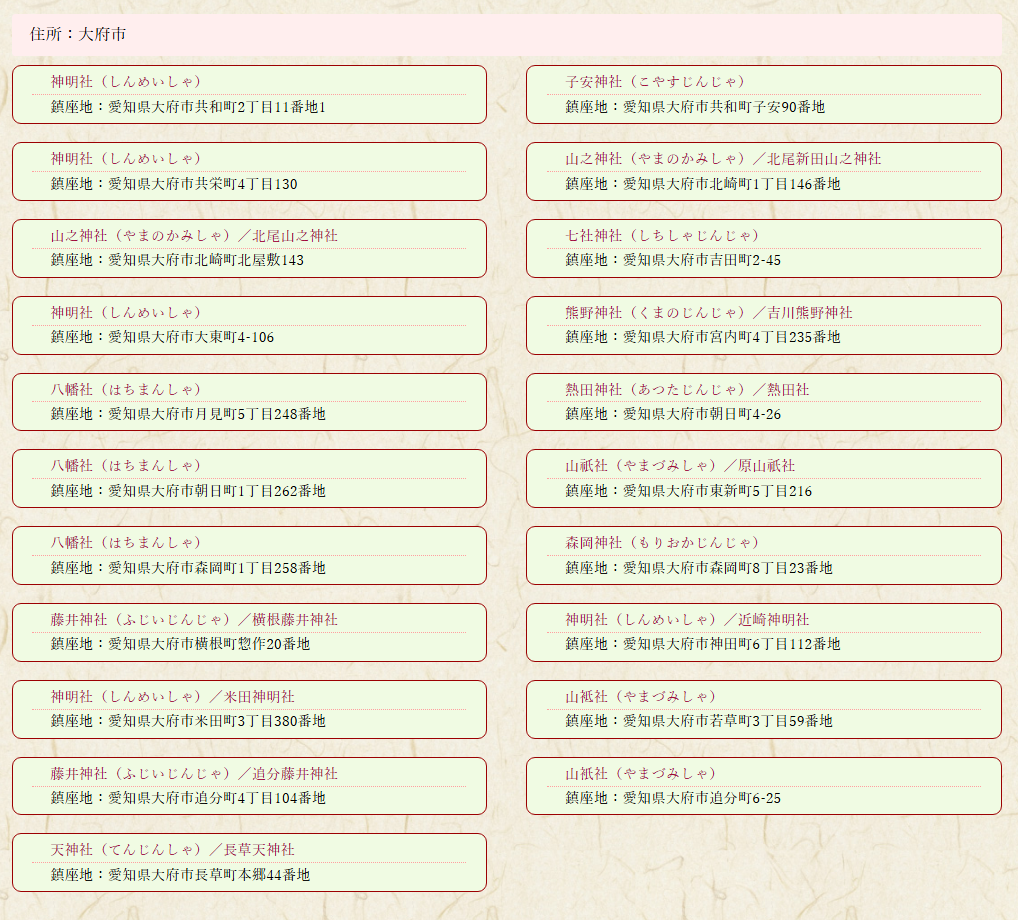This screenshot has height=920, width=1018.
Task: Open 熊野神社／吉川熊野神社 shrine entry
Action: click(x=708, y=313)
